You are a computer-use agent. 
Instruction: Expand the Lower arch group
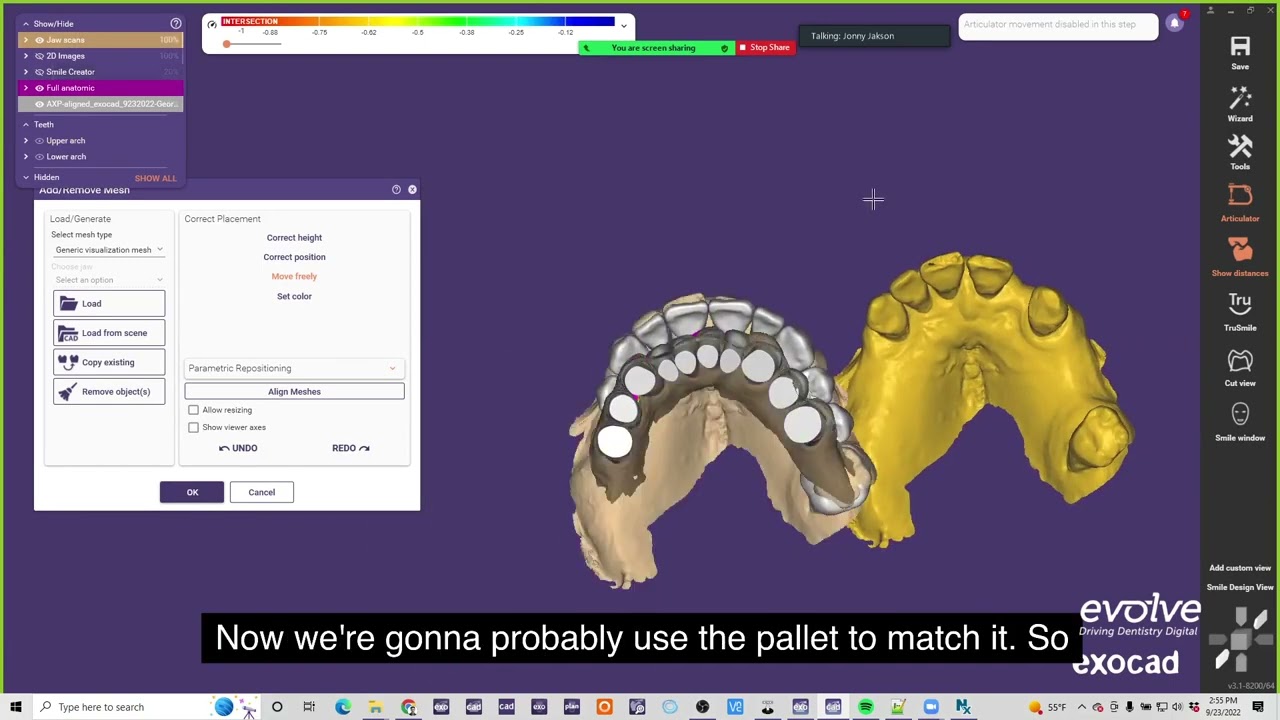(26, 157)
